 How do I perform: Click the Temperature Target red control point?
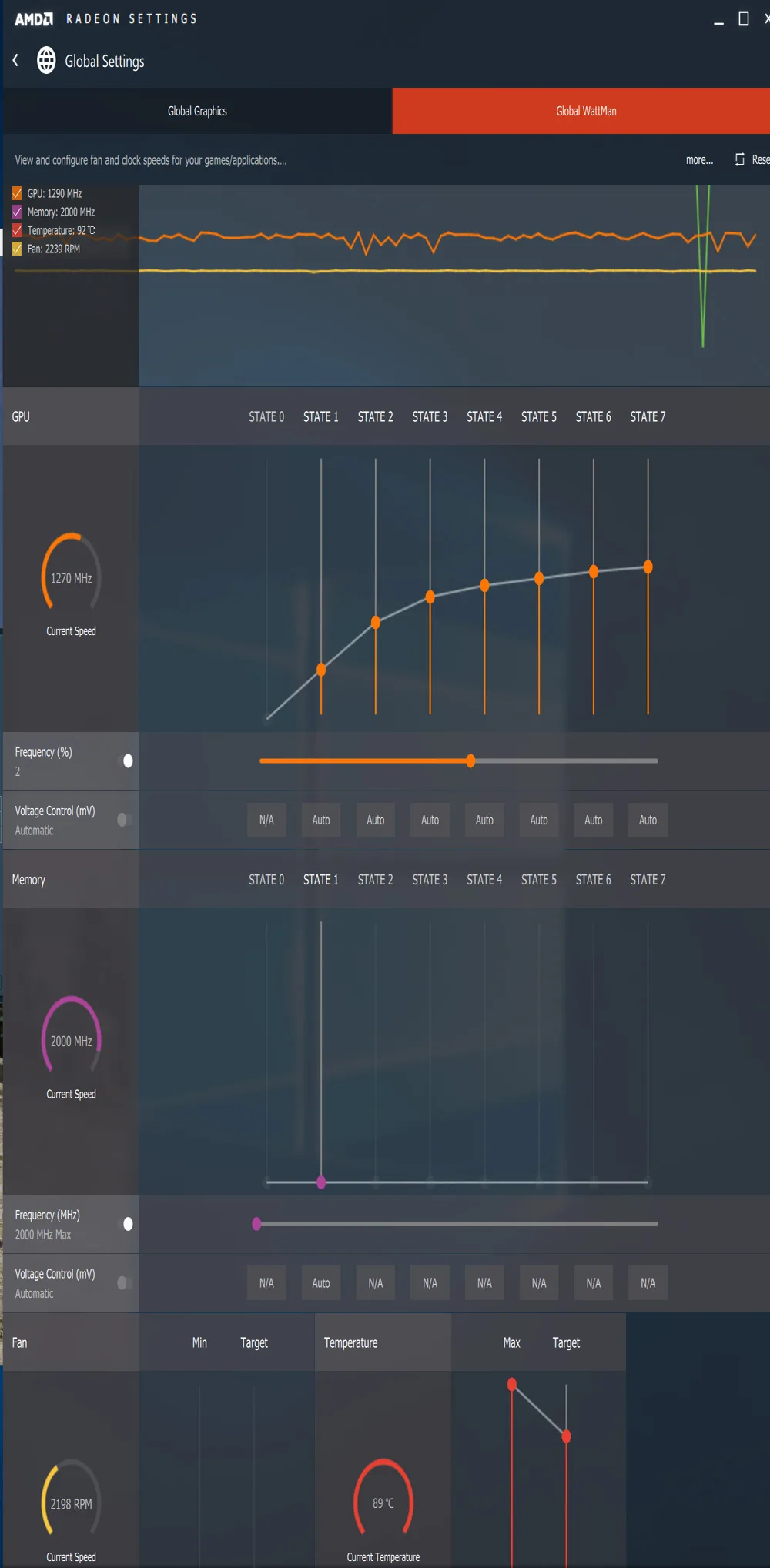pyautogui.click(x=567, y=1436)
